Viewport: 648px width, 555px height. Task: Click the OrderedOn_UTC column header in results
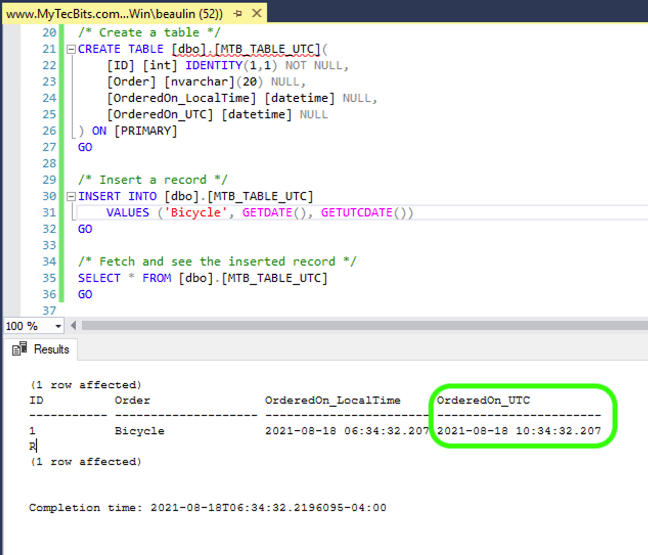pos(483,400)
